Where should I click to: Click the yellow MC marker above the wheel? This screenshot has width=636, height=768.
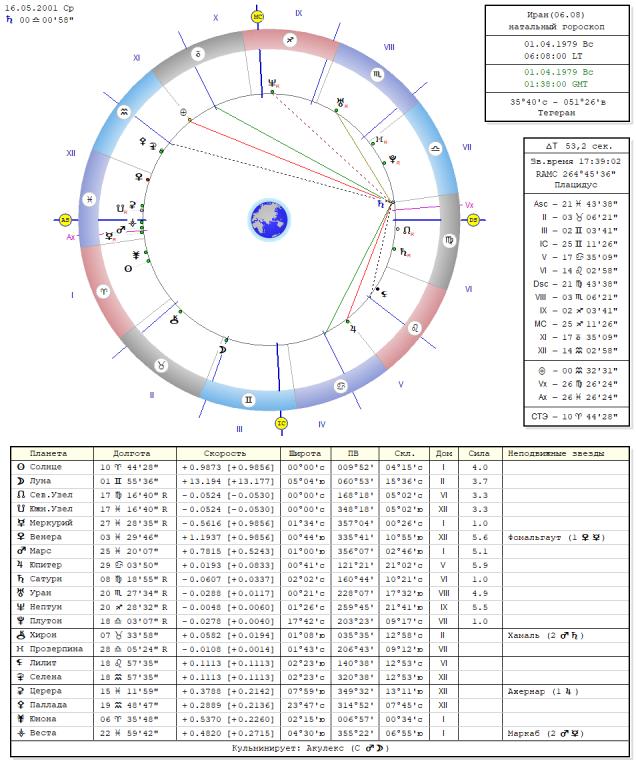coord(257,17)
